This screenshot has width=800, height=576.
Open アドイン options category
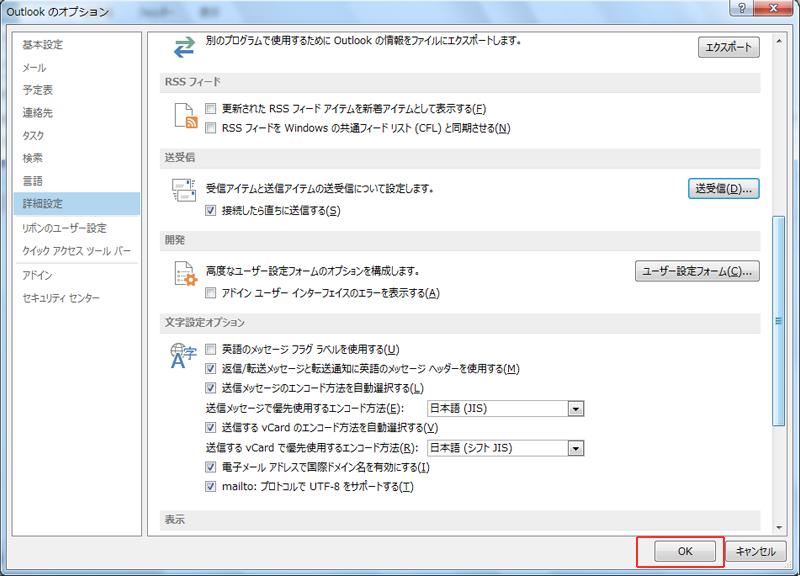pyautogui.click(x=77, y=276)
